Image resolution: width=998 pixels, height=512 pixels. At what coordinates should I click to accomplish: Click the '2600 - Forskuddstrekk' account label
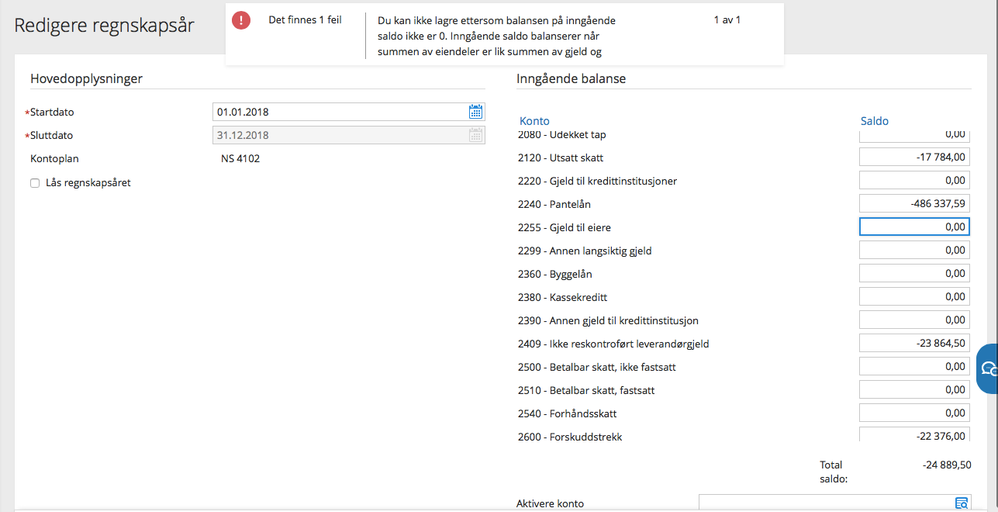point(570,437)
